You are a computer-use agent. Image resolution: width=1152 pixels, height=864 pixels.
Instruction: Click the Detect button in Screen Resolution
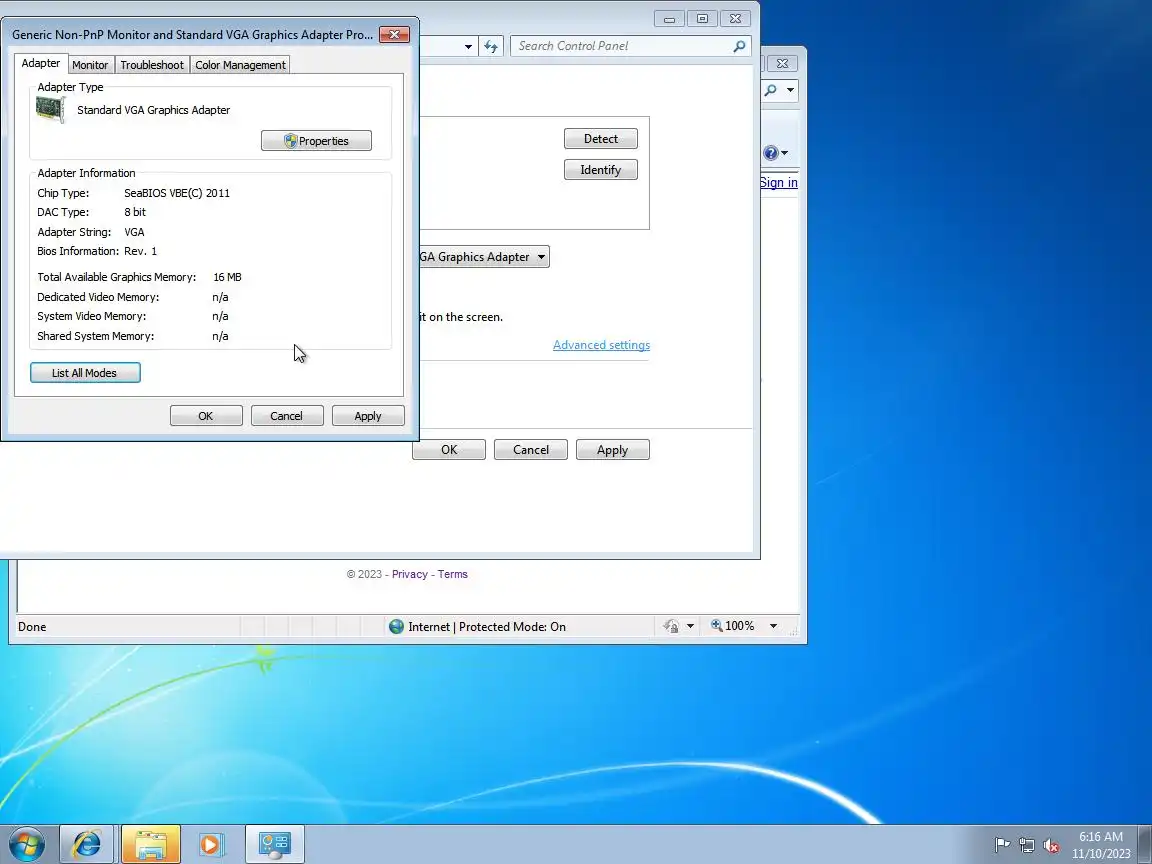(x=601, y=139)
